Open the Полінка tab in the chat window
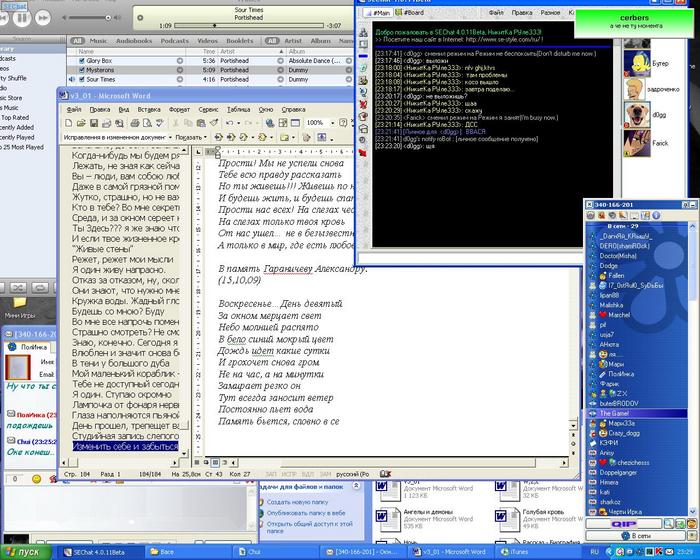The height and width of the screenshot is (560, 700). point(29,347)
